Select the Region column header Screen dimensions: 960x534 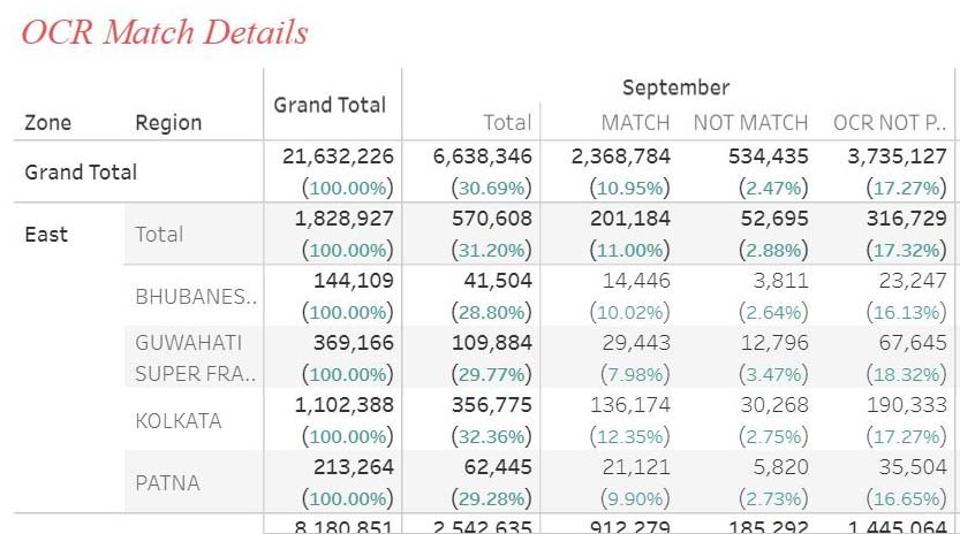(x=168, y=123)
